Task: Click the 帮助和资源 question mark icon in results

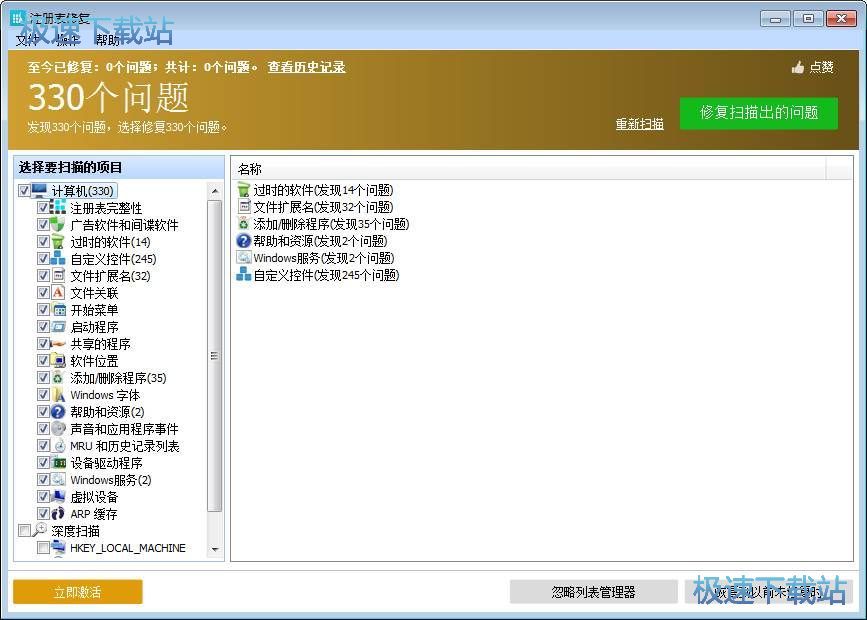Action: tap(244, 241)
